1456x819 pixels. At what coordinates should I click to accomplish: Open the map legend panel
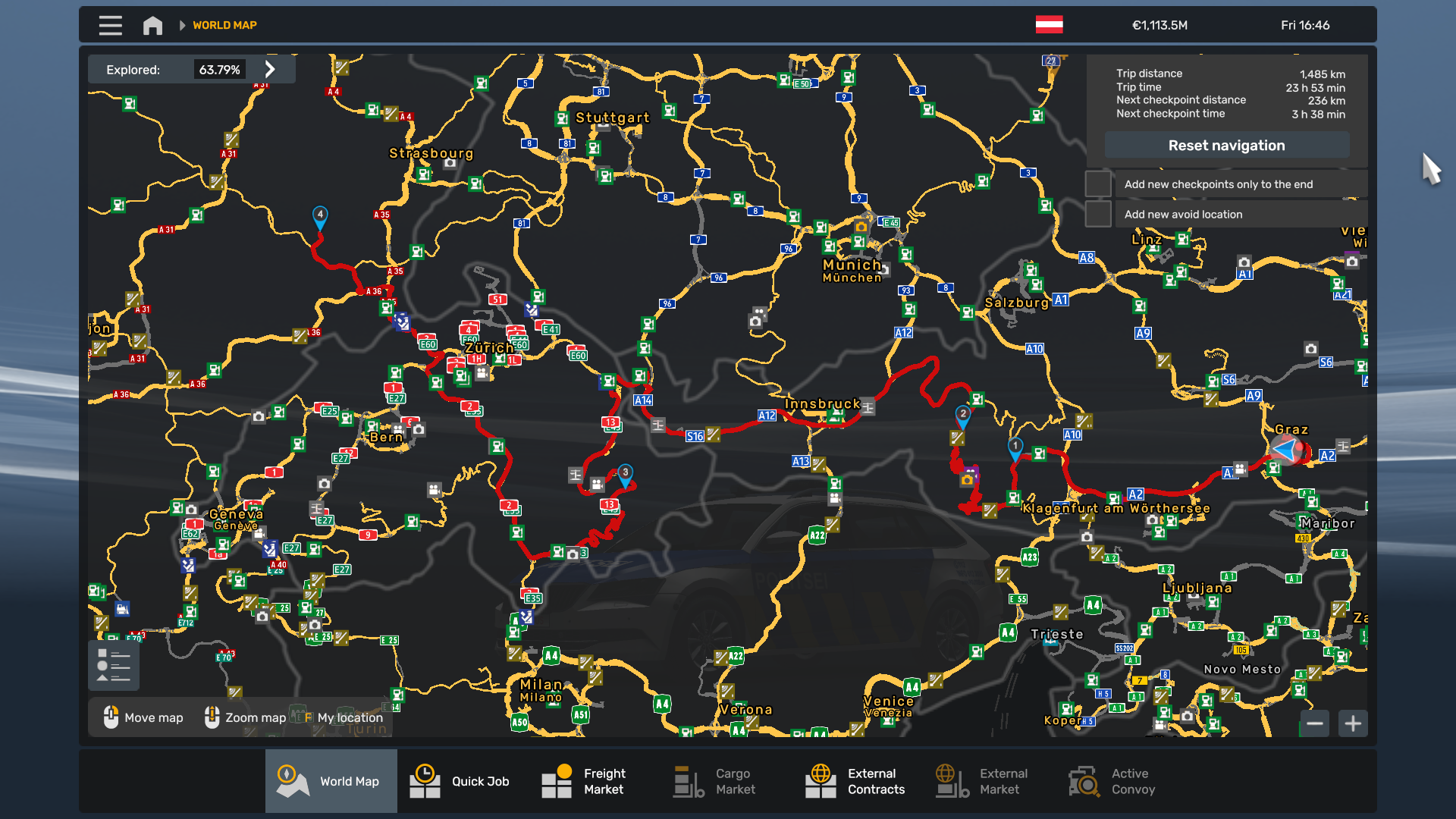[x=113, y=665]
